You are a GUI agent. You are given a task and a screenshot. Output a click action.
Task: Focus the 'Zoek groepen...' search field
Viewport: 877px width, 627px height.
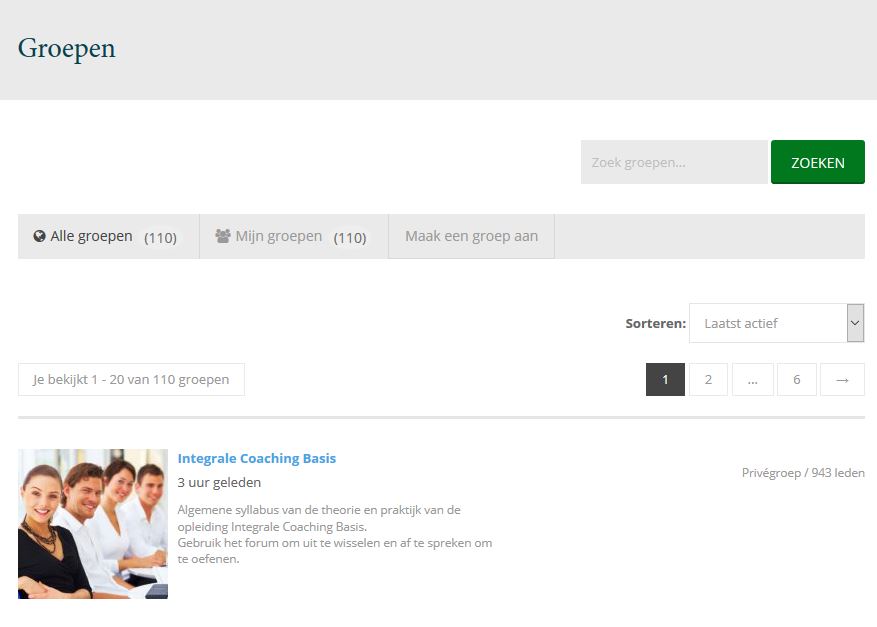pos(673,162)
